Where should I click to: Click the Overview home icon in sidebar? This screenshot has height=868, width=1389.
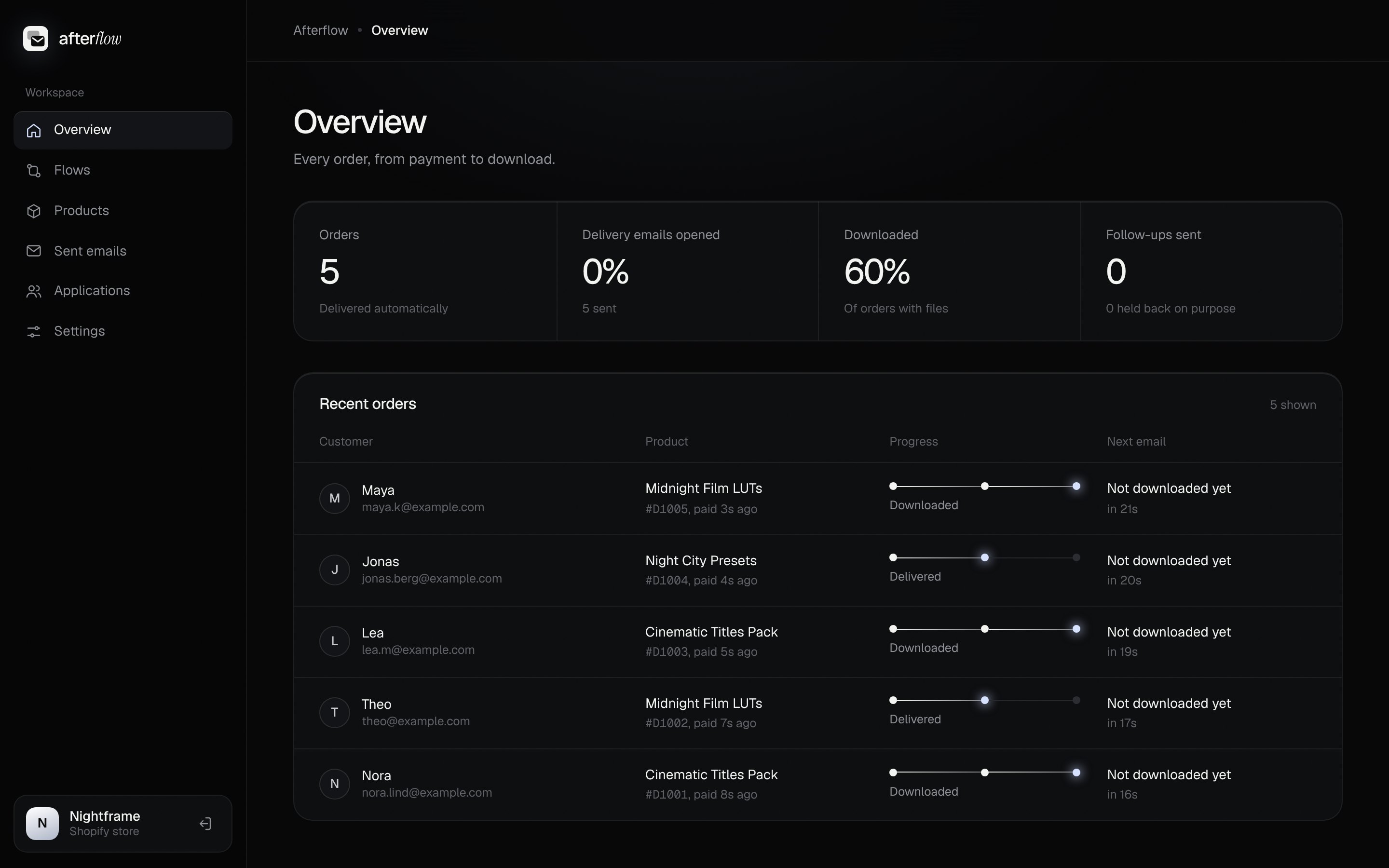[x=34, y=130]
